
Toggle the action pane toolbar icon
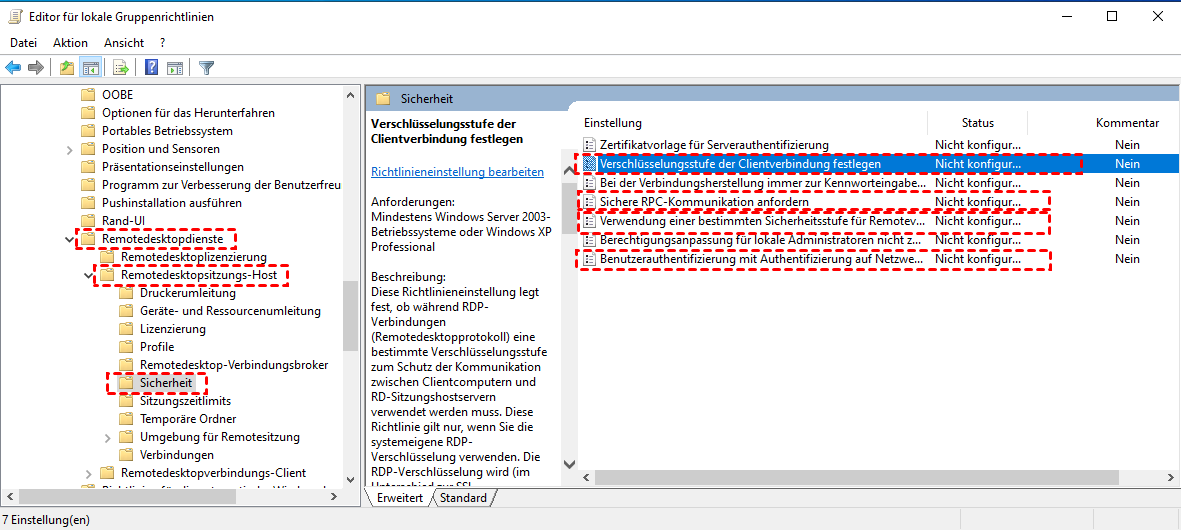175,68
